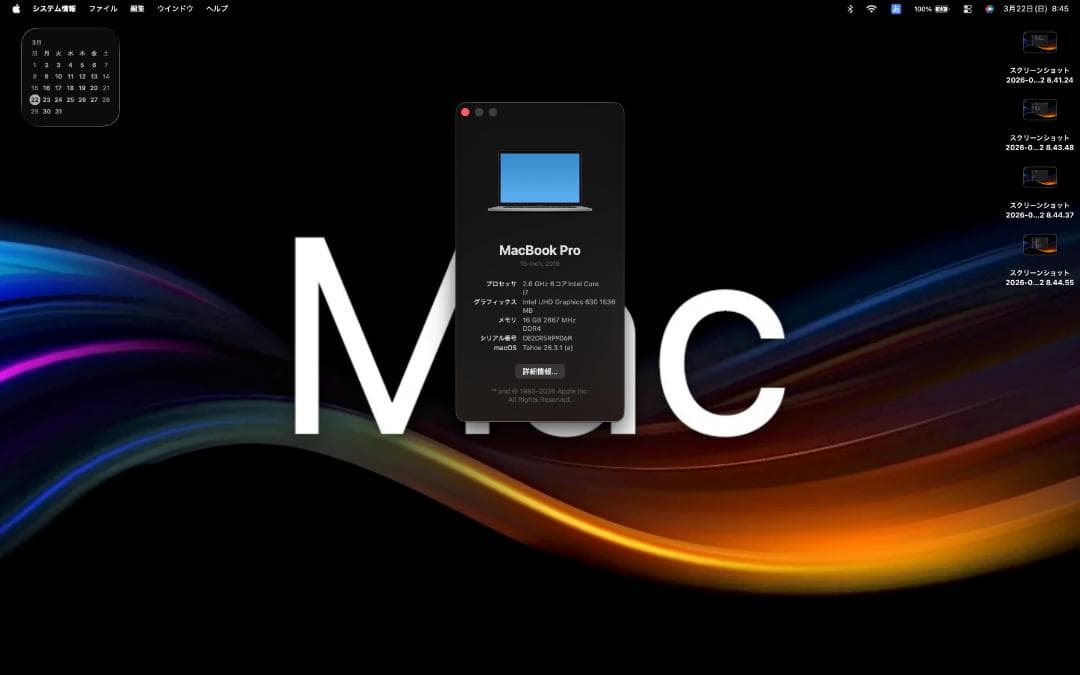The image size is (1080, 675).
Task: Close the About This Mac window
Action: 466,112
